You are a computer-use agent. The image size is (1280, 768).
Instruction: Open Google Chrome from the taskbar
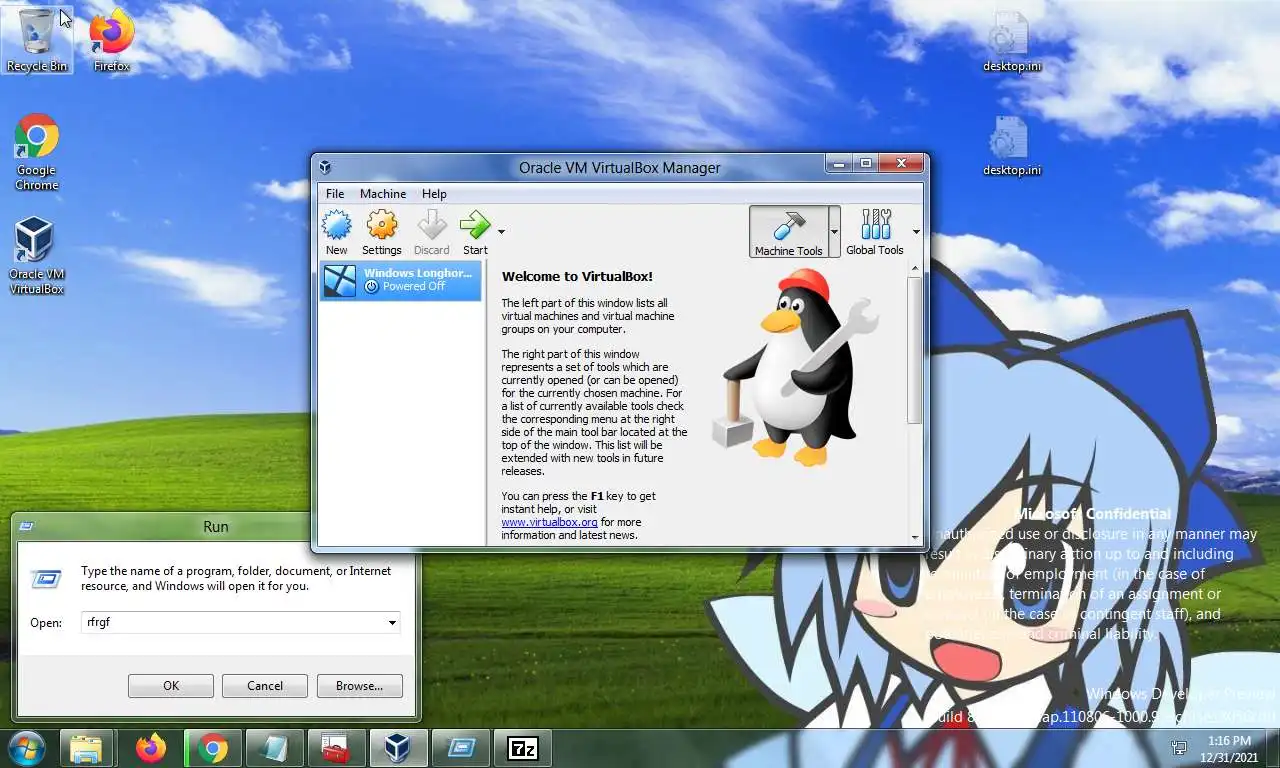(212, 748)
